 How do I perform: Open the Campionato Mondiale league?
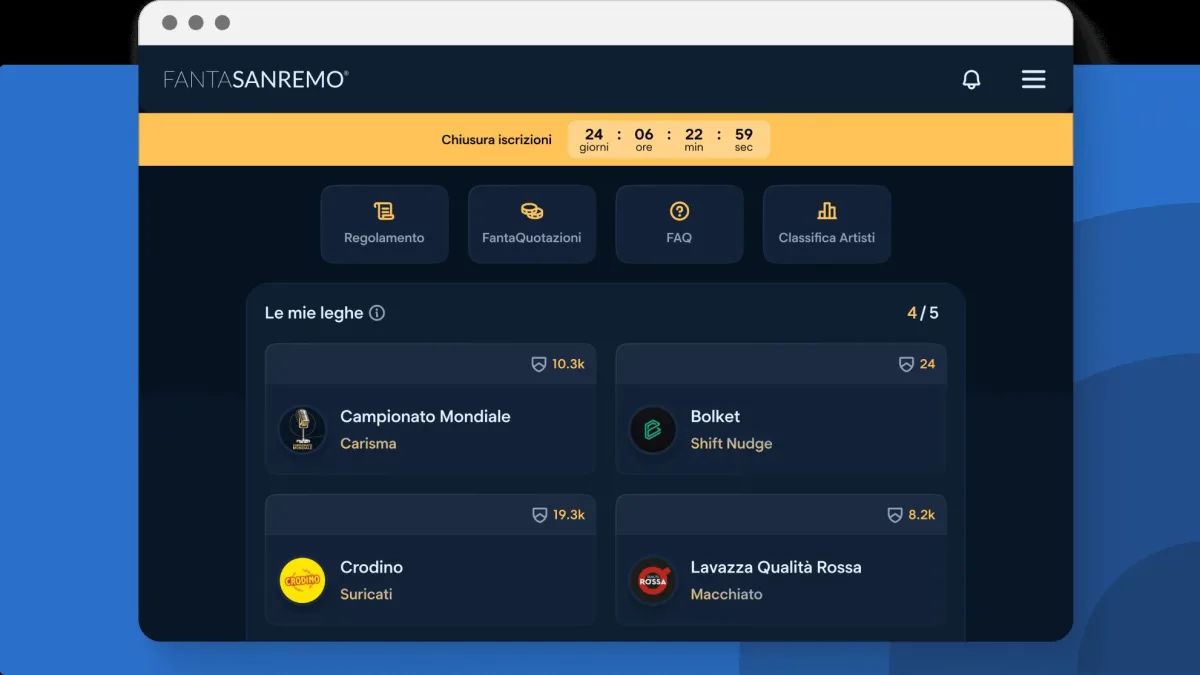(425, 417)
